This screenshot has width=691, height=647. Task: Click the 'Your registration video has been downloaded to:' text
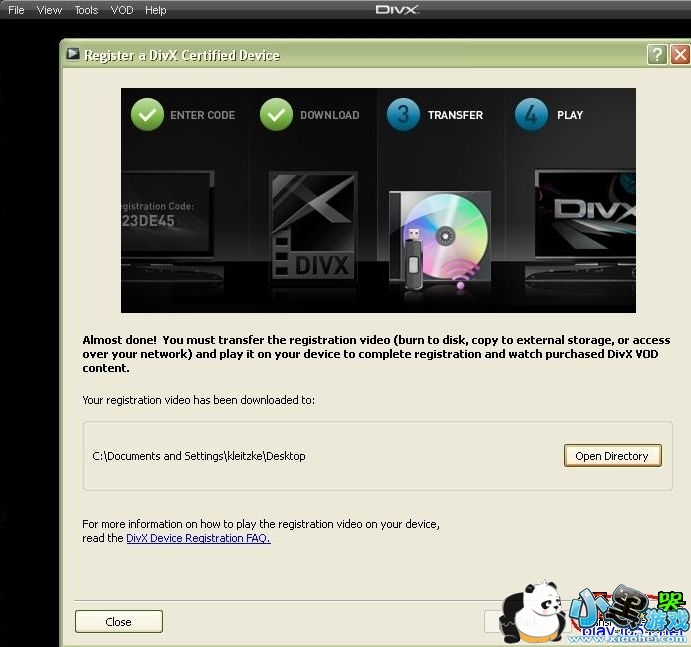point(198,400)
